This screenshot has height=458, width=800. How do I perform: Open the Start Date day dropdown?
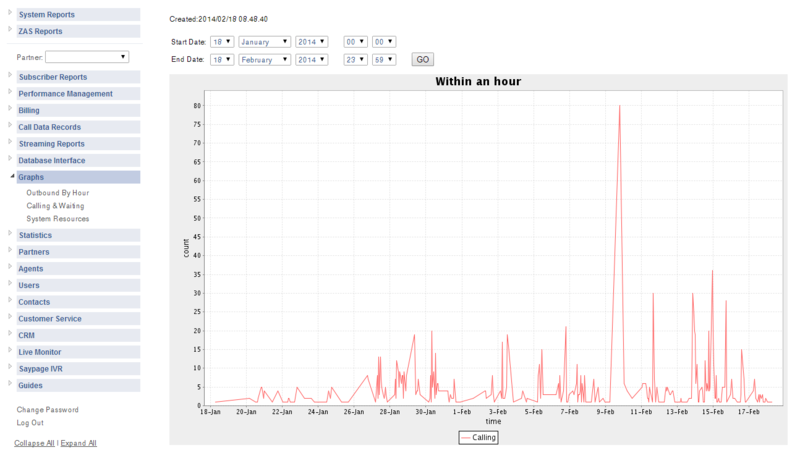pyautogui.click(x=222, y=42)
